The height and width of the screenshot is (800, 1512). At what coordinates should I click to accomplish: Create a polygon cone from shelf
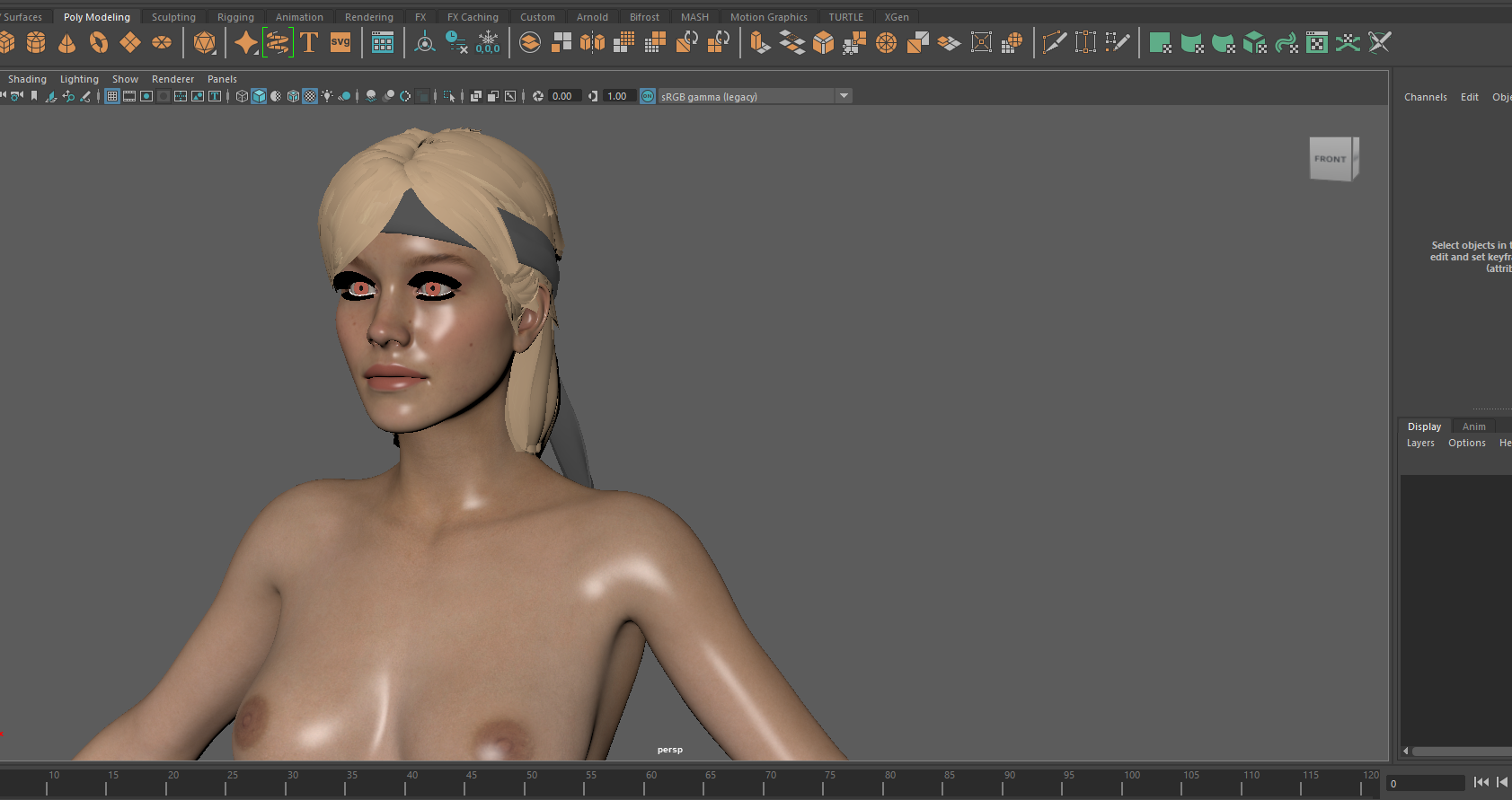pyautogui.click(x=67, y=42)
